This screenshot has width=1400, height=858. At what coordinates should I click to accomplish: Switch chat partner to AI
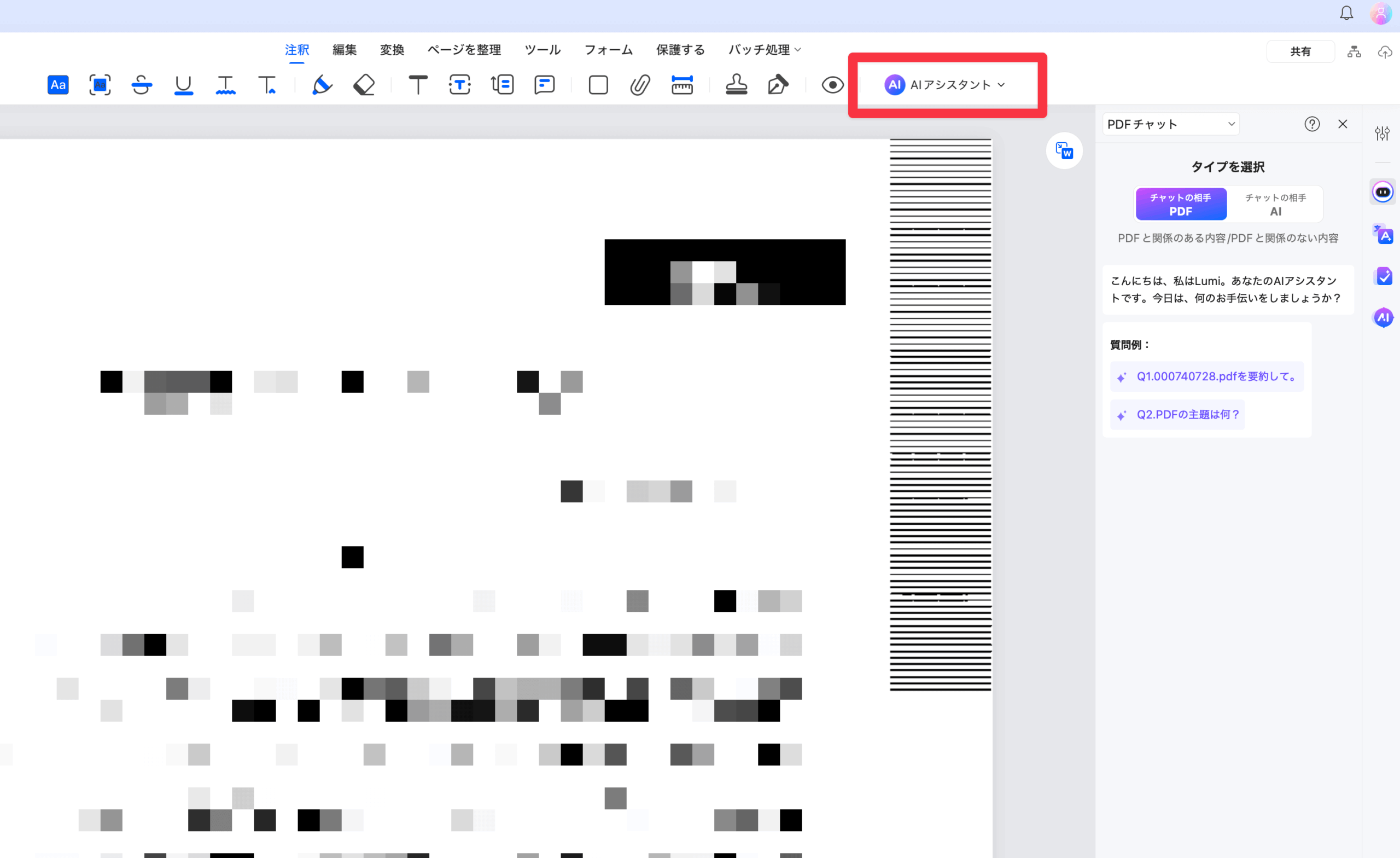(x=1275, y=204)
